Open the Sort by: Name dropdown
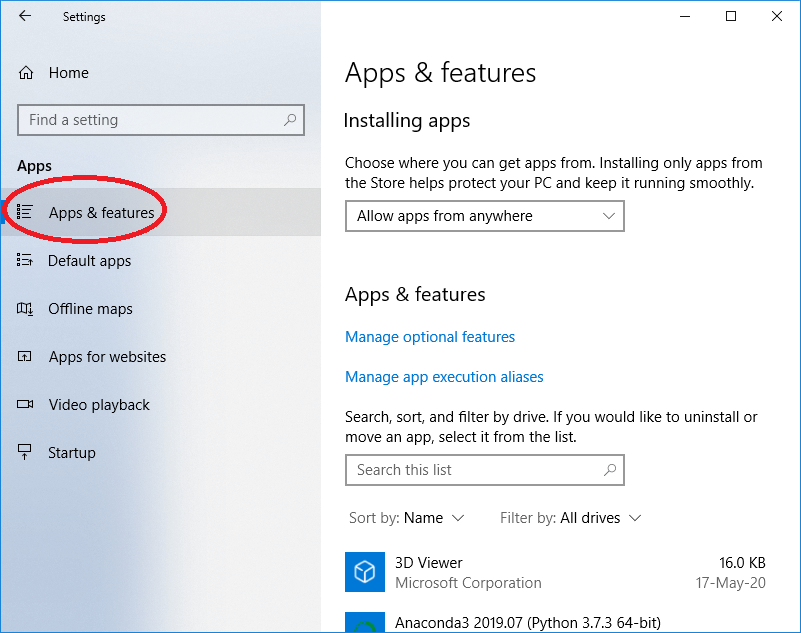 pyautogui.click(x=407, y=518)
